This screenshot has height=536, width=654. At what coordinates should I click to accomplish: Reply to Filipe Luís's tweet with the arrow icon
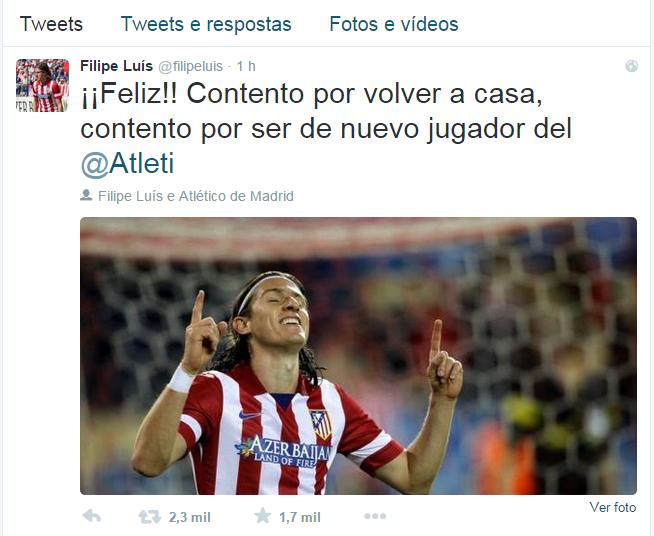(92, 516)
